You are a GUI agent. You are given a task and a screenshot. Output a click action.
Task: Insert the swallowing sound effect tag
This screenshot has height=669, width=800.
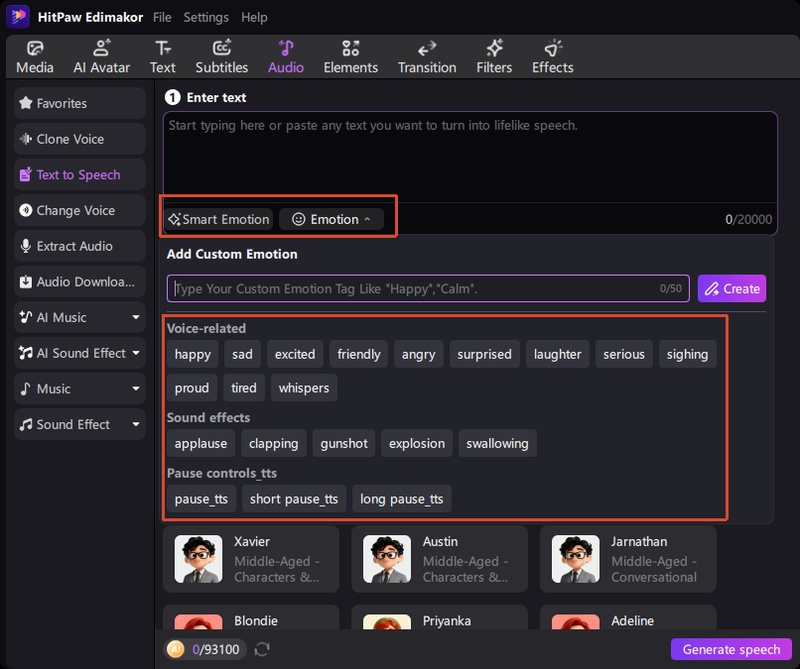click(x=497, y=443)
